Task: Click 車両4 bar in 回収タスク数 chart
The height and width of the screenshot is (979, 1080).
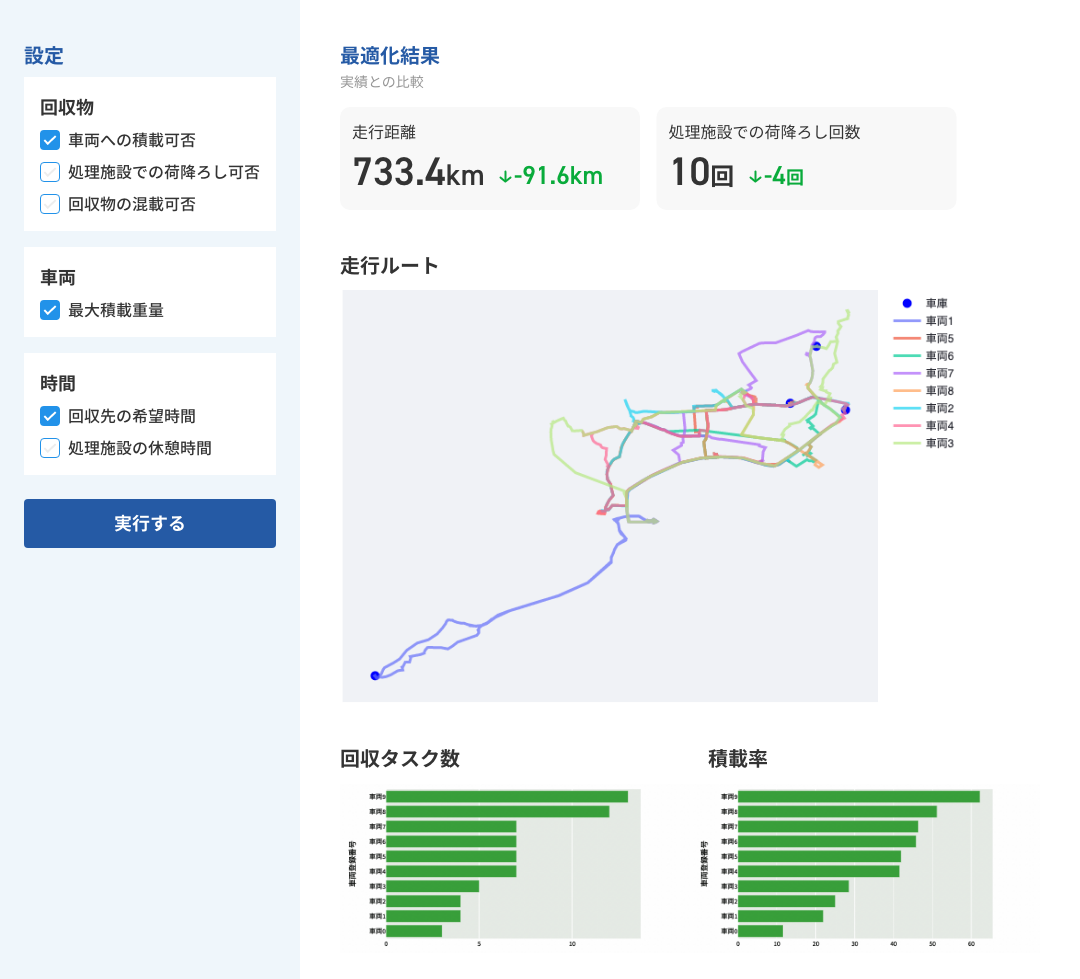Action: tap(451, 872)
